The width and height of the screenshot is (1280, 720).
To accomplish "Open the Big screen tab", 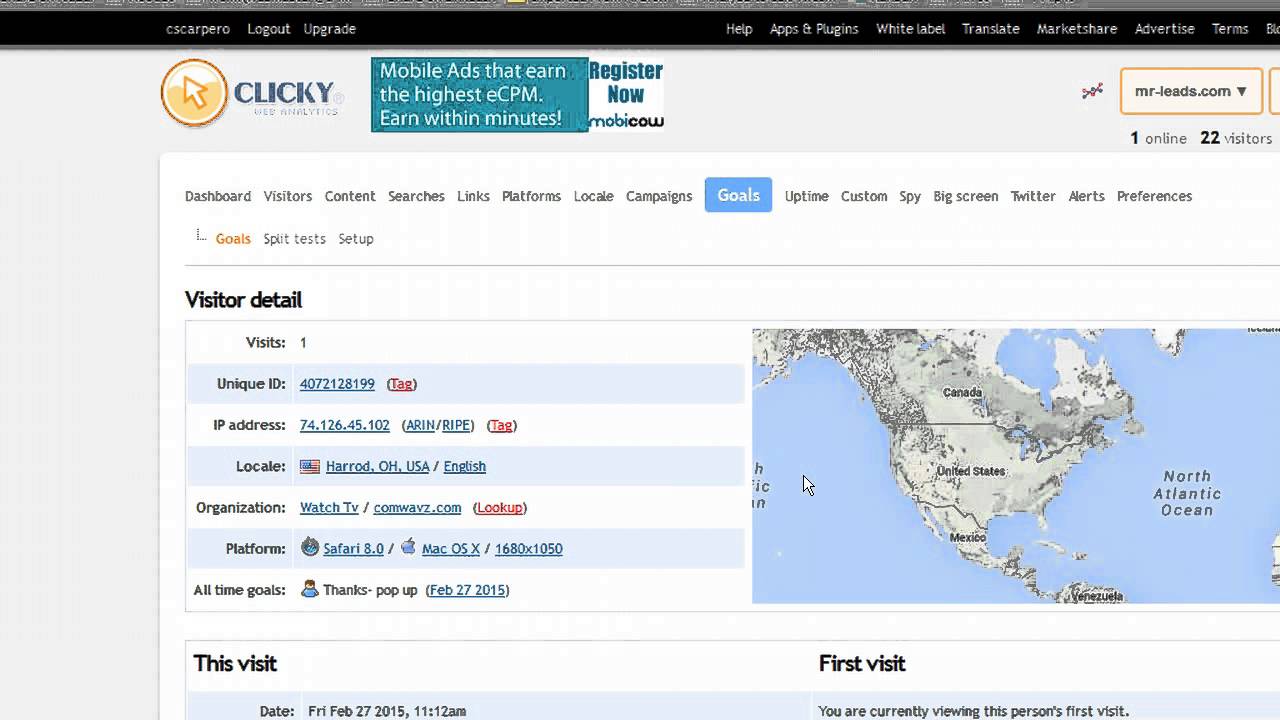I will click(966, 196).
